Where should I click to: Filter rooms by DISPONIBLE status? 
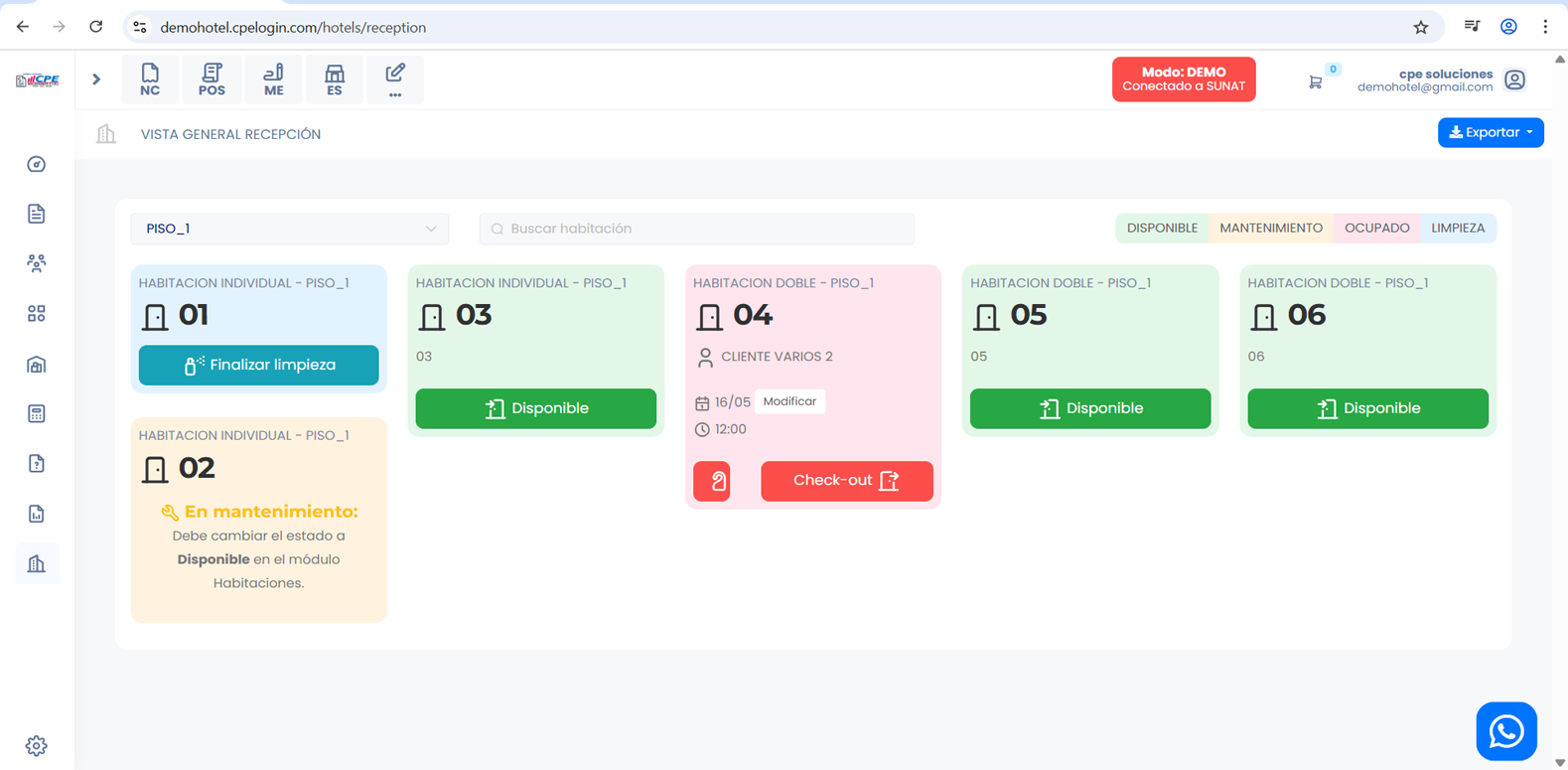click(x=1162, y=229)
